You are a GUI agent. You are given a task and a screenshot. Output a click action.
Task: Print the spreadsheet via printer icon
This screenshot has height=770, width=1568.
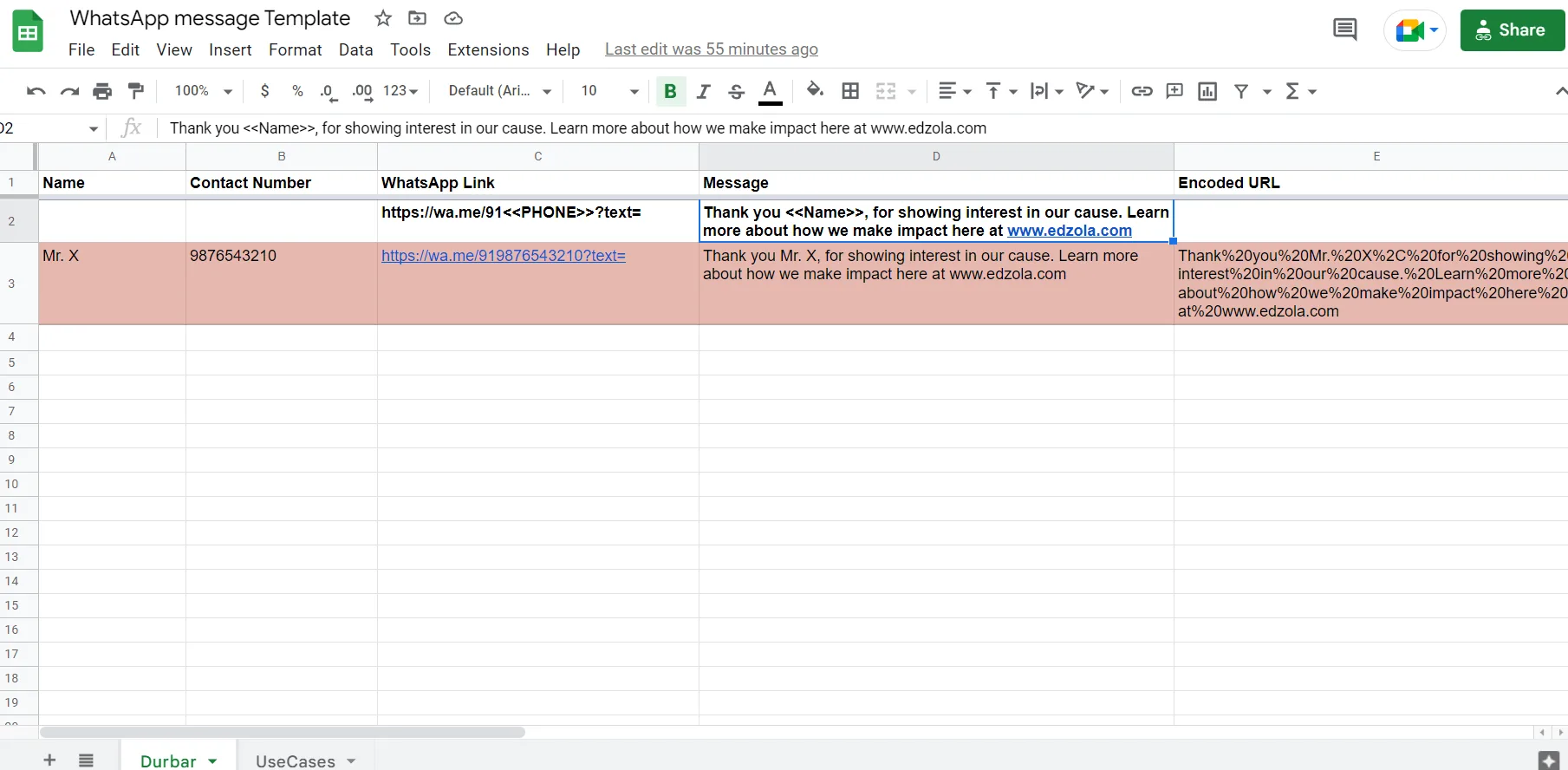pos(102,91)
